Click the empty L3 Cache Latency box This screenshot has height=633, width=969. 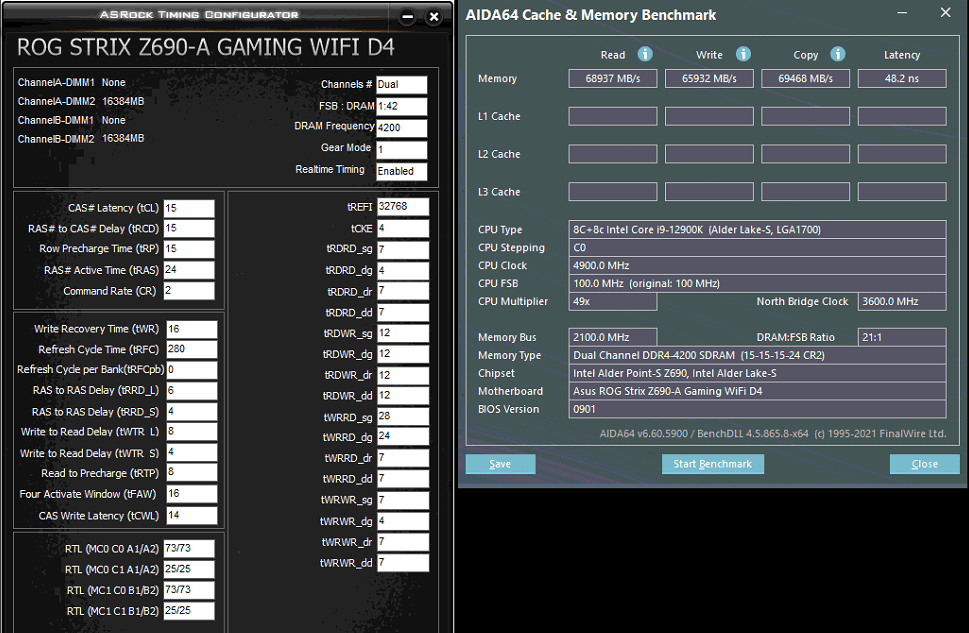coord(902,192)
